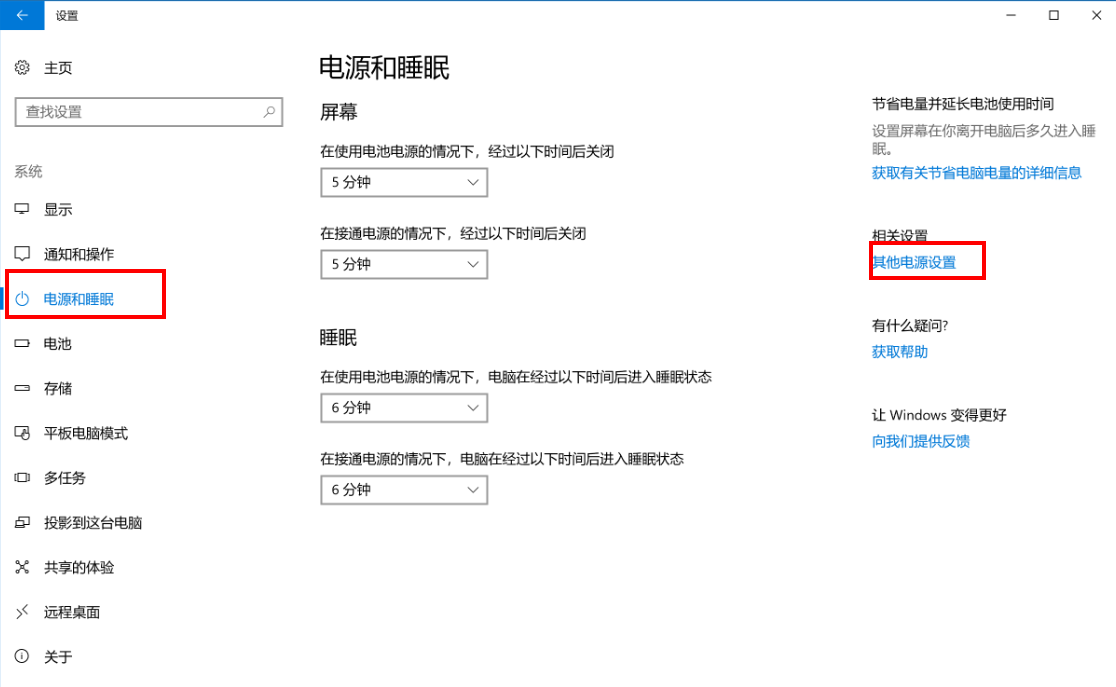Click the 平板电脑模式 tablet icon
This screenshot has height=687, width=1116.
pos(23,433)
